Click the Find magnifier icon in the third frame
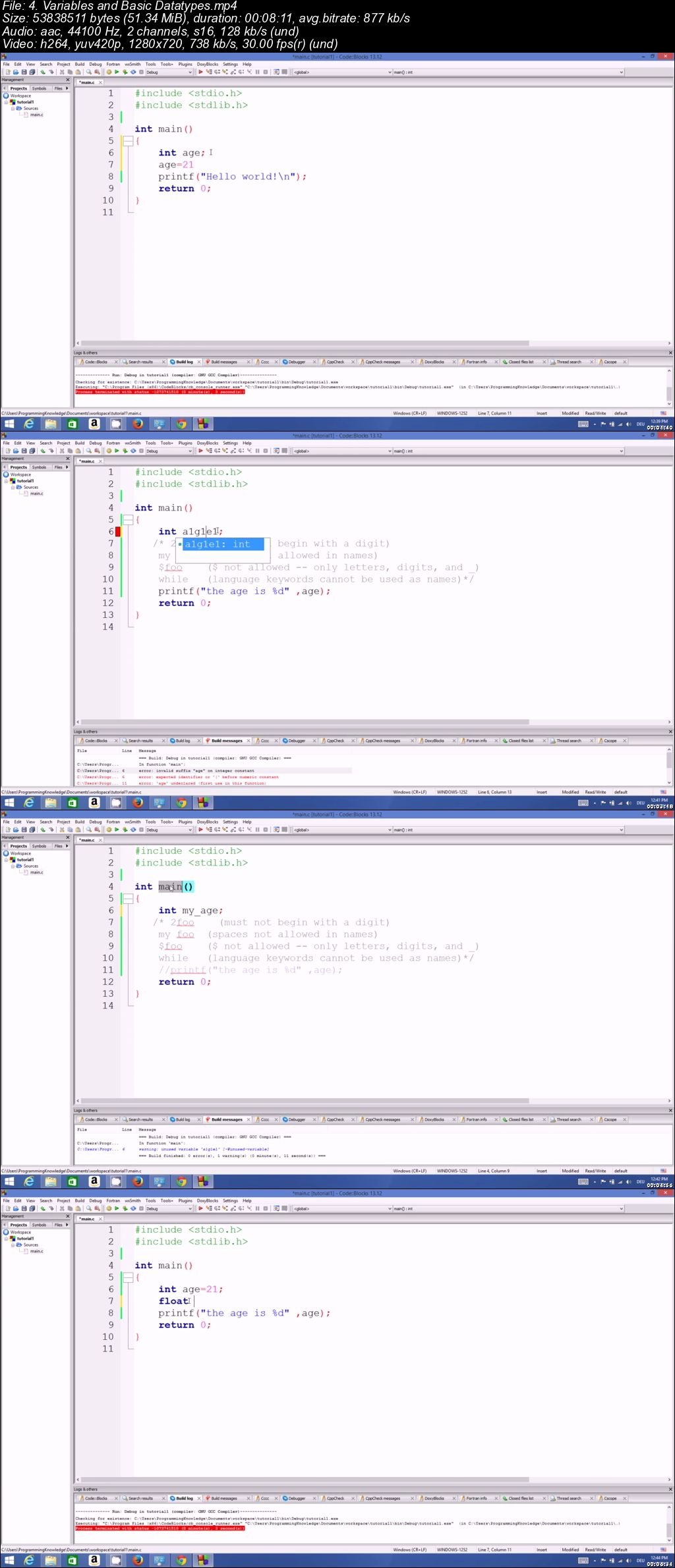675x1568 pixels. tap(88, 830)
